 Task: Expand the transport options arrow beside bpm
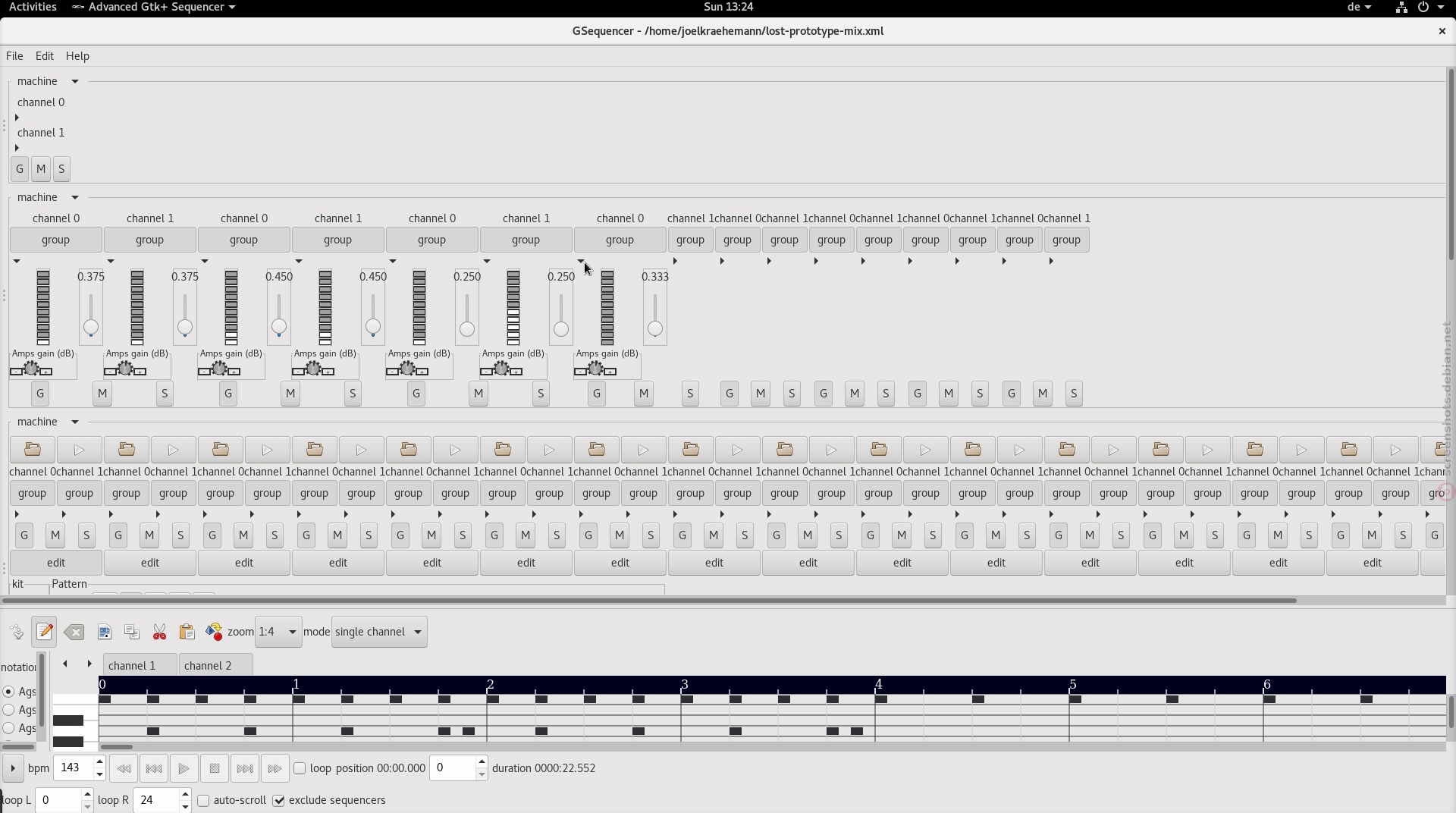(x=12, y=768)
